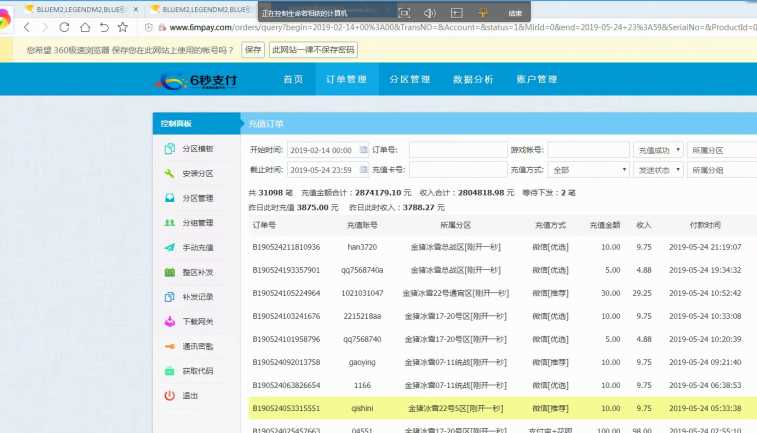Go to 首页 in top navigation
This screenshot has height=433, width=757.
tap(293, 79)
